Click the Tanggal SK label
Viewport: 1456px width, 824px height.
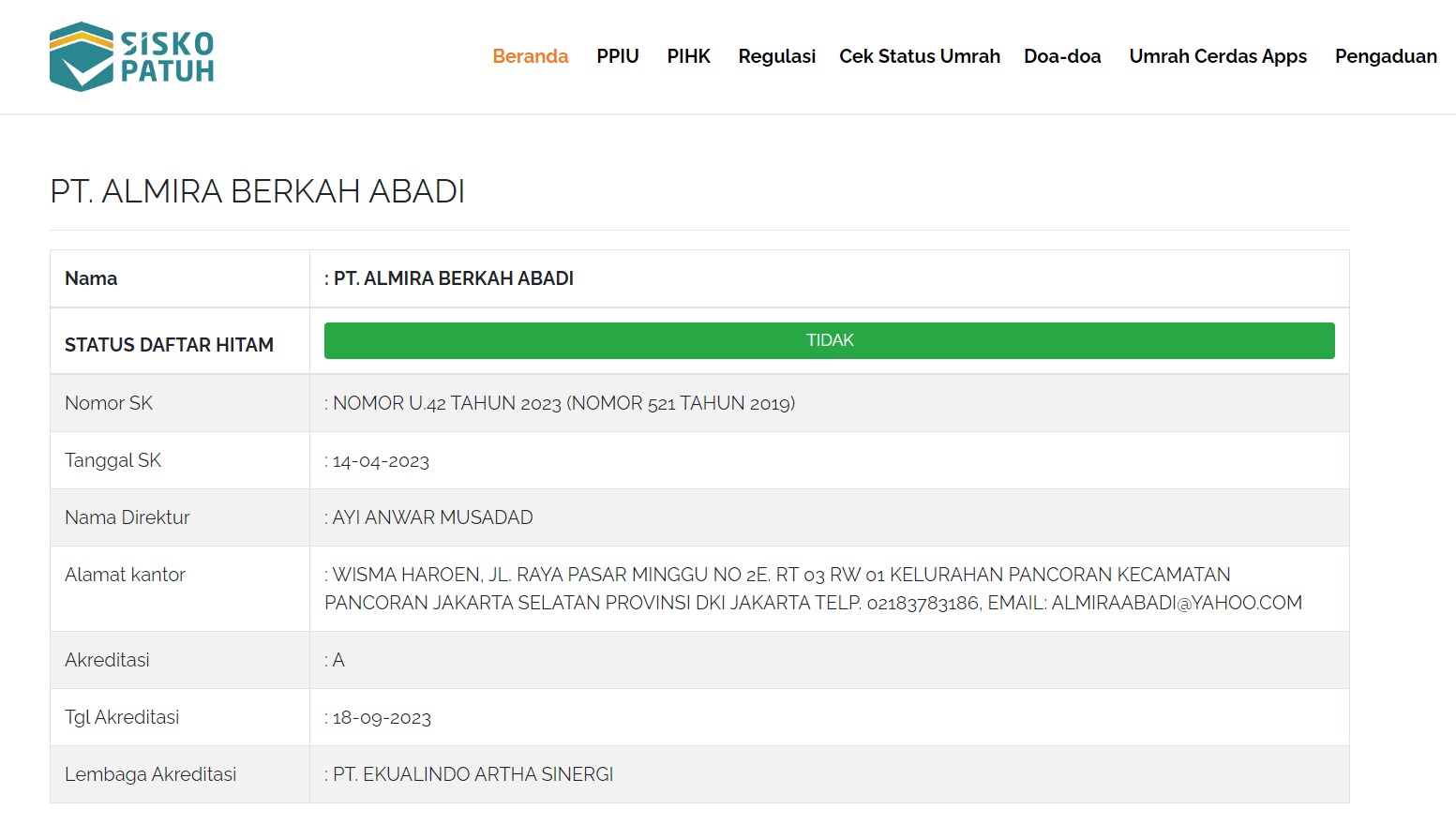pos(113,460)
